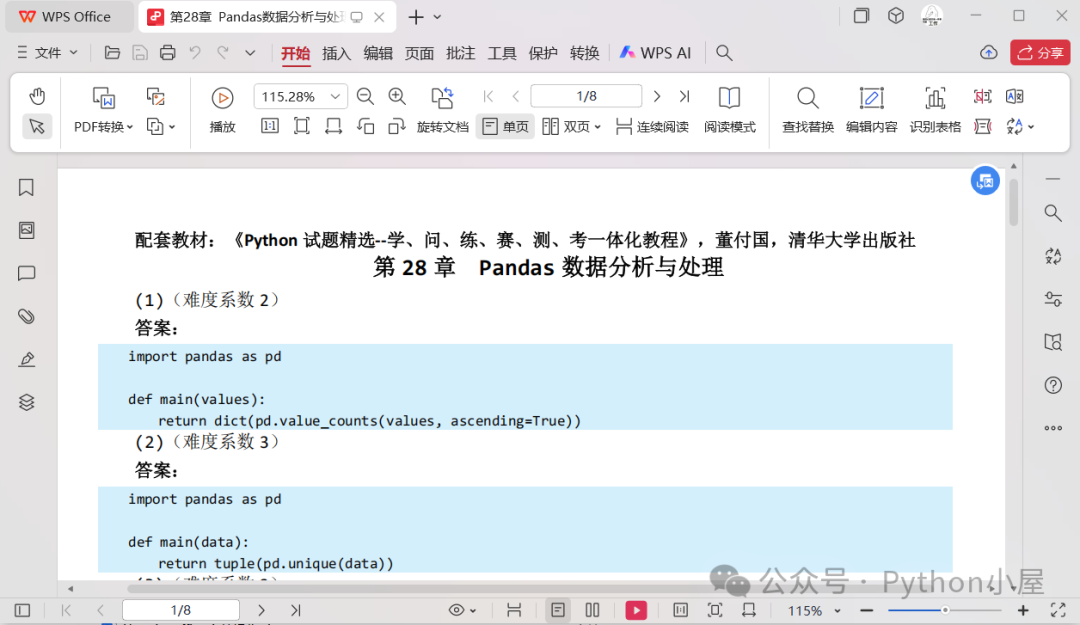Open the comments panel in sidebar
Viewport: 1080px width, 625px height.
(x=26, y=274)
